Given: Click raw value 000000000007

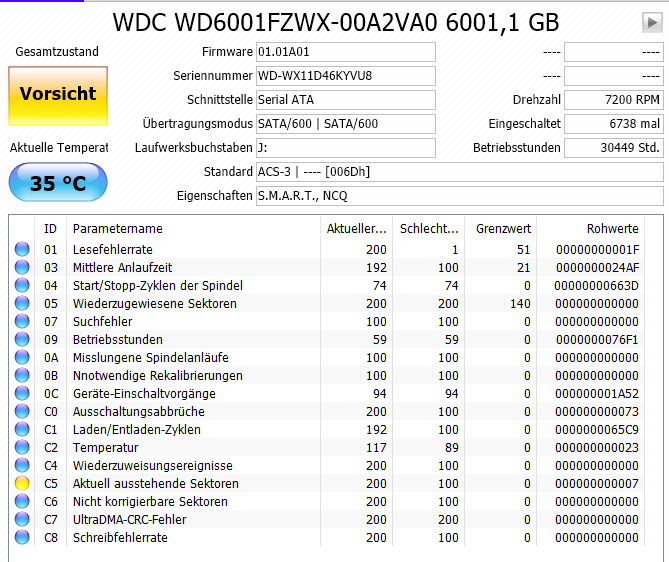Looking at the screenshot, I should coord(597,483).
